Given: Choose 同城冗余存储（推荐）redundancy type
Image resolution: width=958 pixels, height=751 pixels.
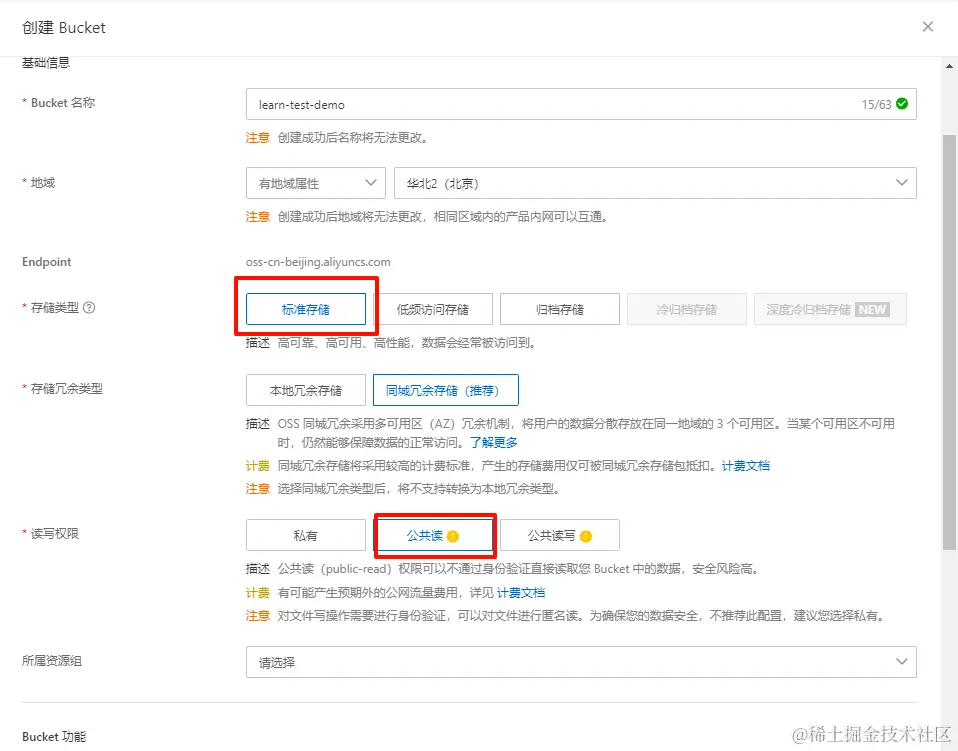Looking at the screenshot, I should [445, 390].
